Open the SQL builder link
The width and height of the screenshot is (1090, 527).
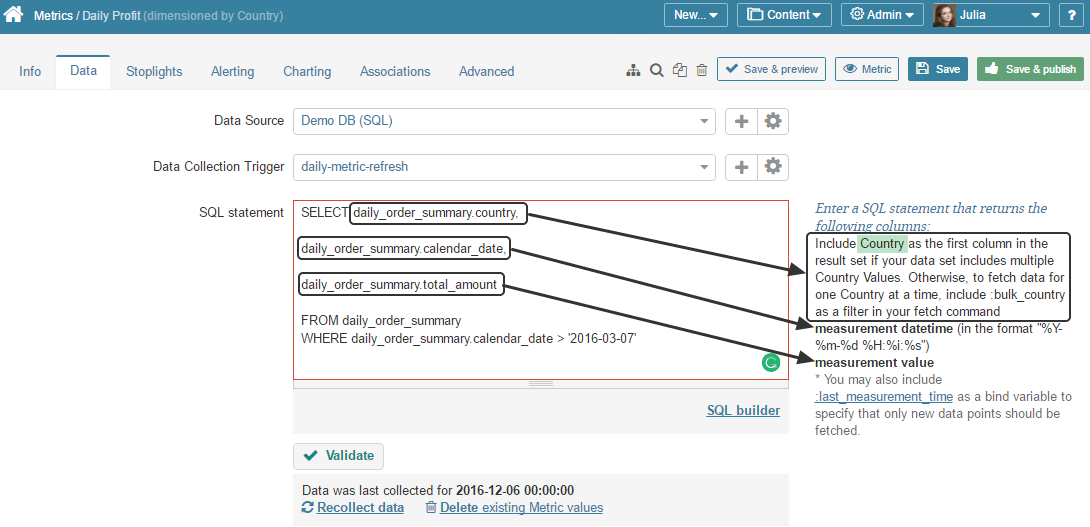[743, 411]
